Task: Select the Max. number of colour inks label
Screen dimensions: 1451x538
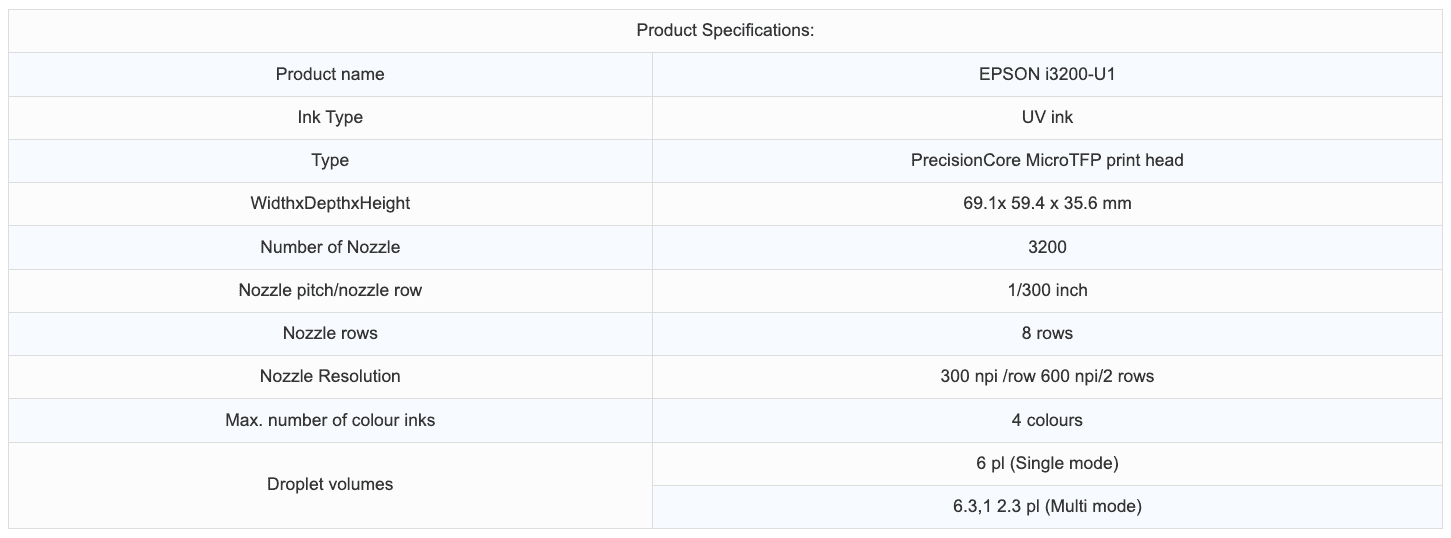Action: (330, 420)
